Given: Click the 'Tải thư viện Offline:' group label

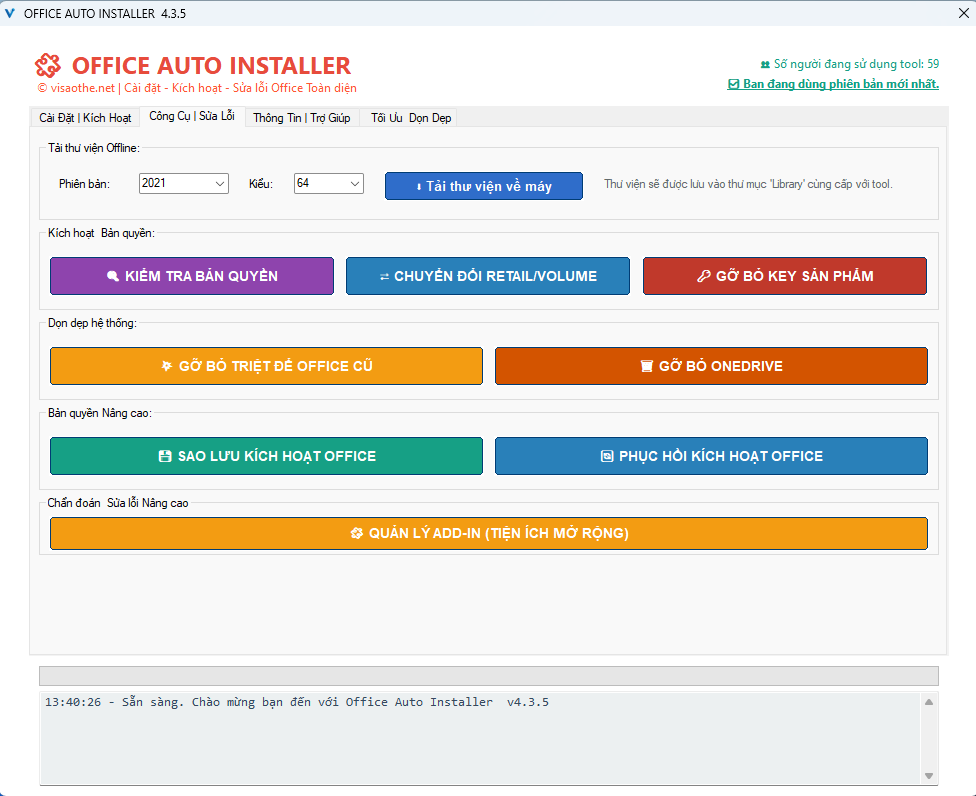Looking at the screenshot, I should click(x=94, y=148).
